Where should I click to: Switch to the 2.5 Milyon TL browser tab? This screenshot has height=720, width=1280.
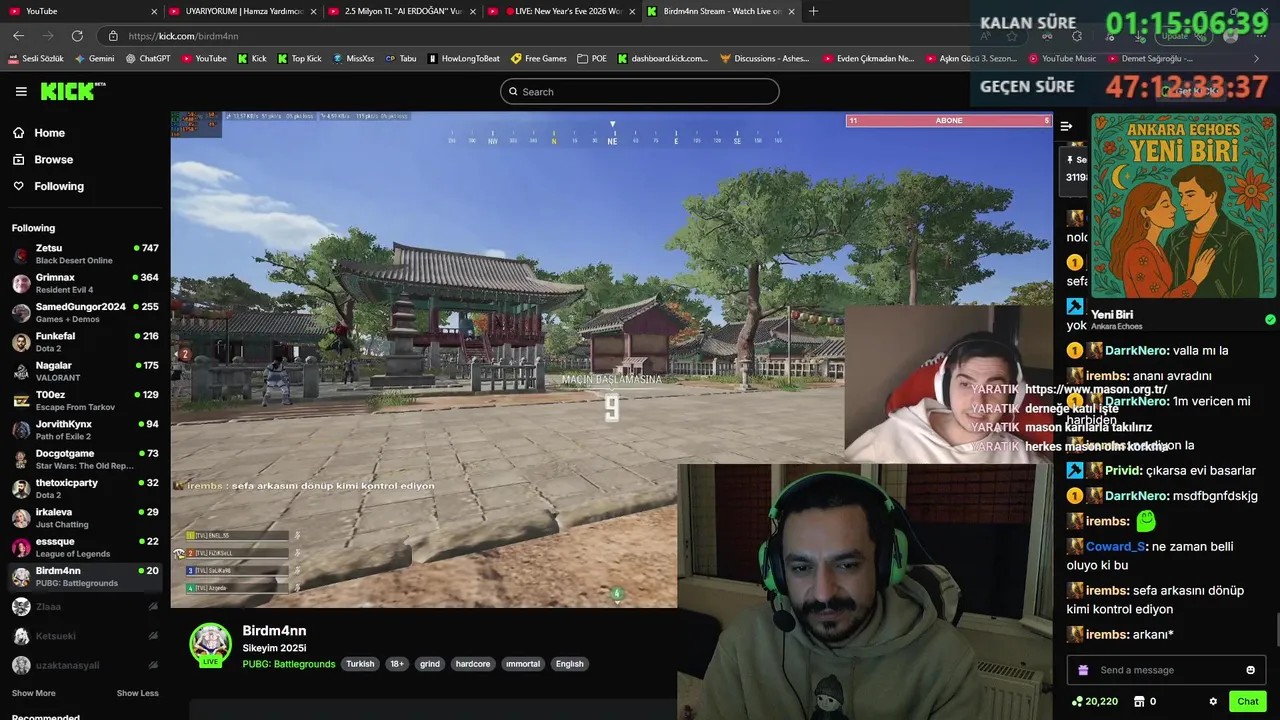(404, 11)
